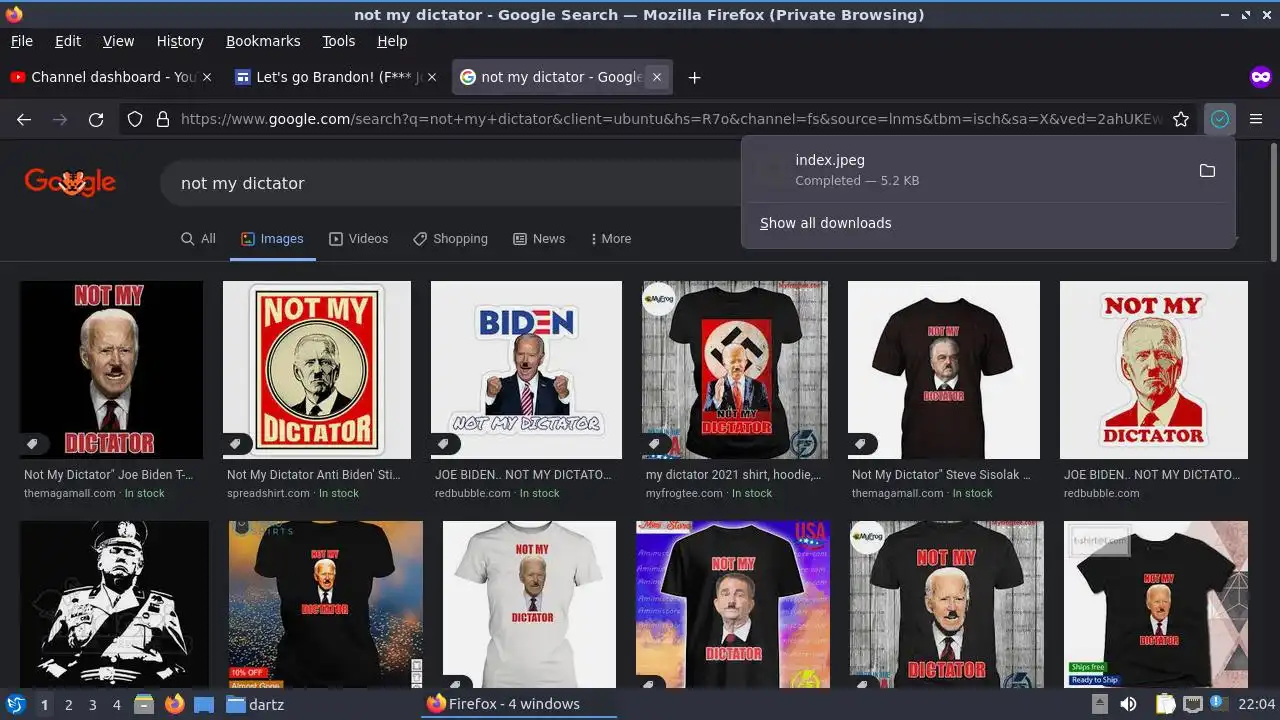Screen dimensions: 1280x720
Task: Go back to previous page
Action: (x=24, y=119)
